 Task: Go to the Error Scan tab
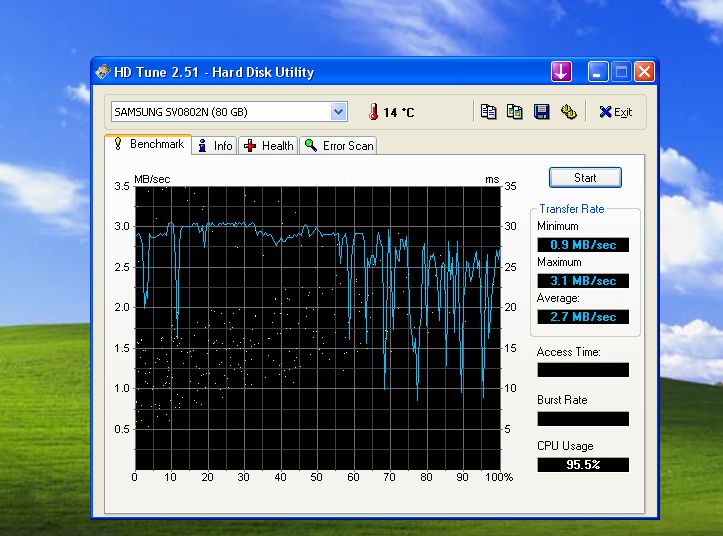(x=338, y=146)
